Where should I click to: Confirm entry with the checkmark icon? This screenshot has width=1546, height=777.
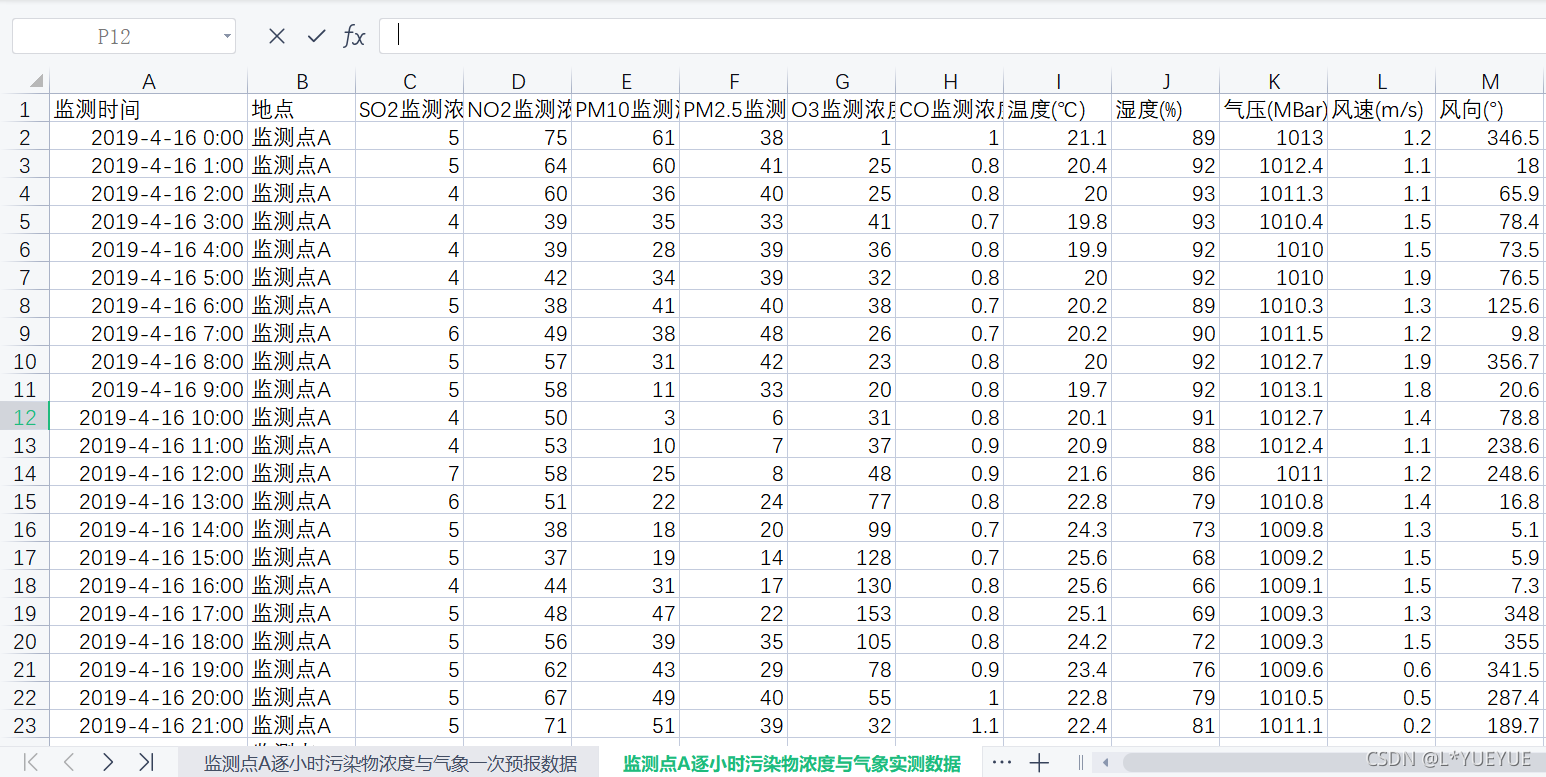coord(316,36)
